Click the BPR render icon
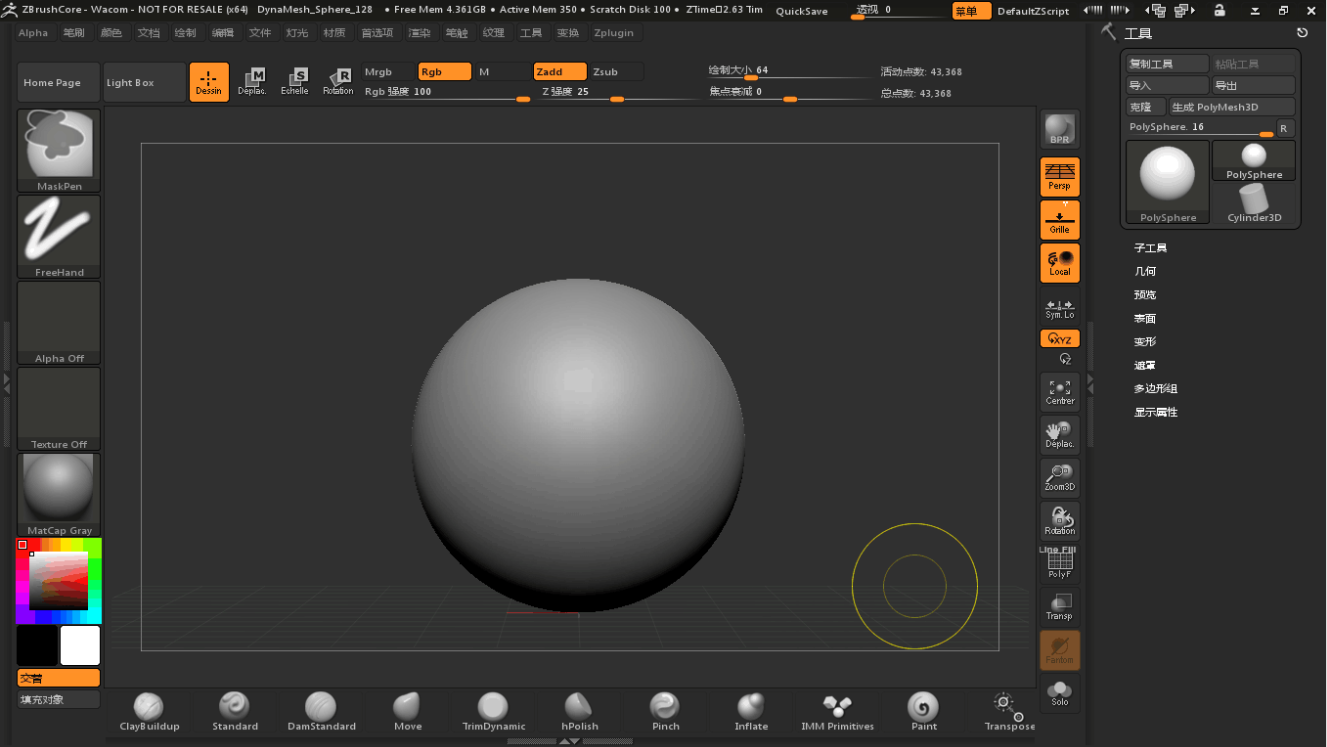 1059,130
